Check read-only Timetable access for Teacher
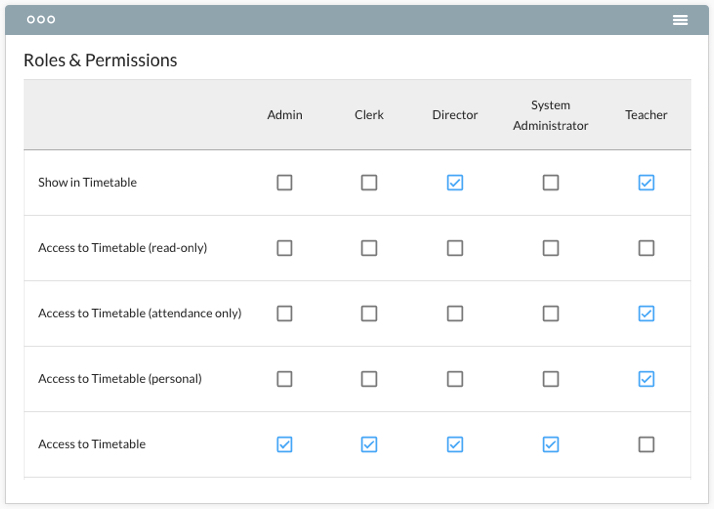Screen dimensions: 714x509 coord(646,248)
